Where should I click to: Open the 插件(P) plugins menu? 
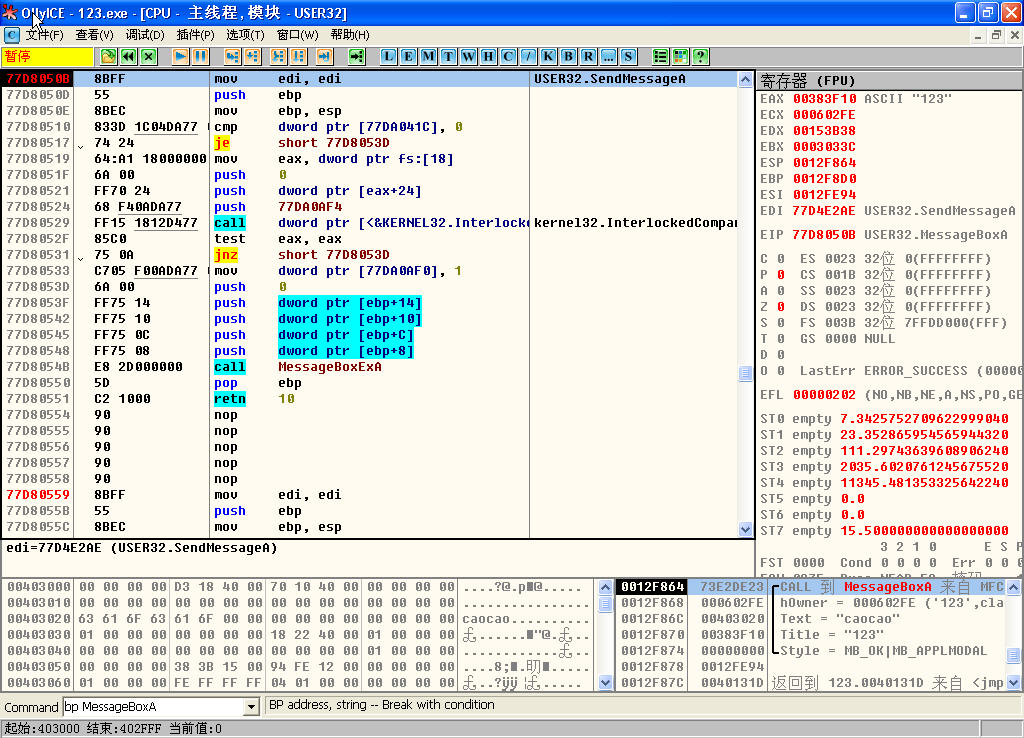[x=195, y=35]
